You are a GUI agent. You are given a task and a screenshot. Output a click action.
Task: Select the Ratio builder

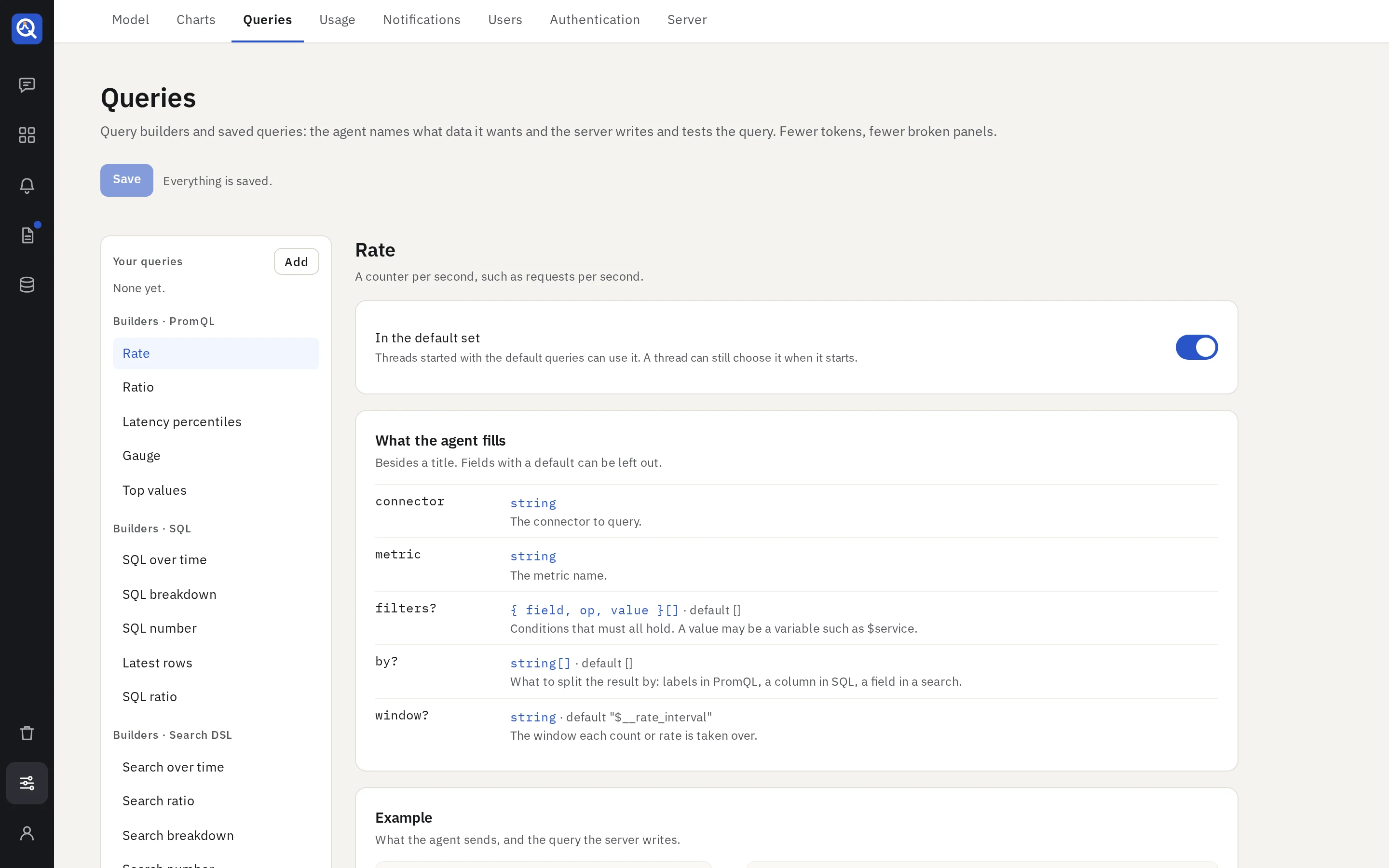[x=216, y=388]
